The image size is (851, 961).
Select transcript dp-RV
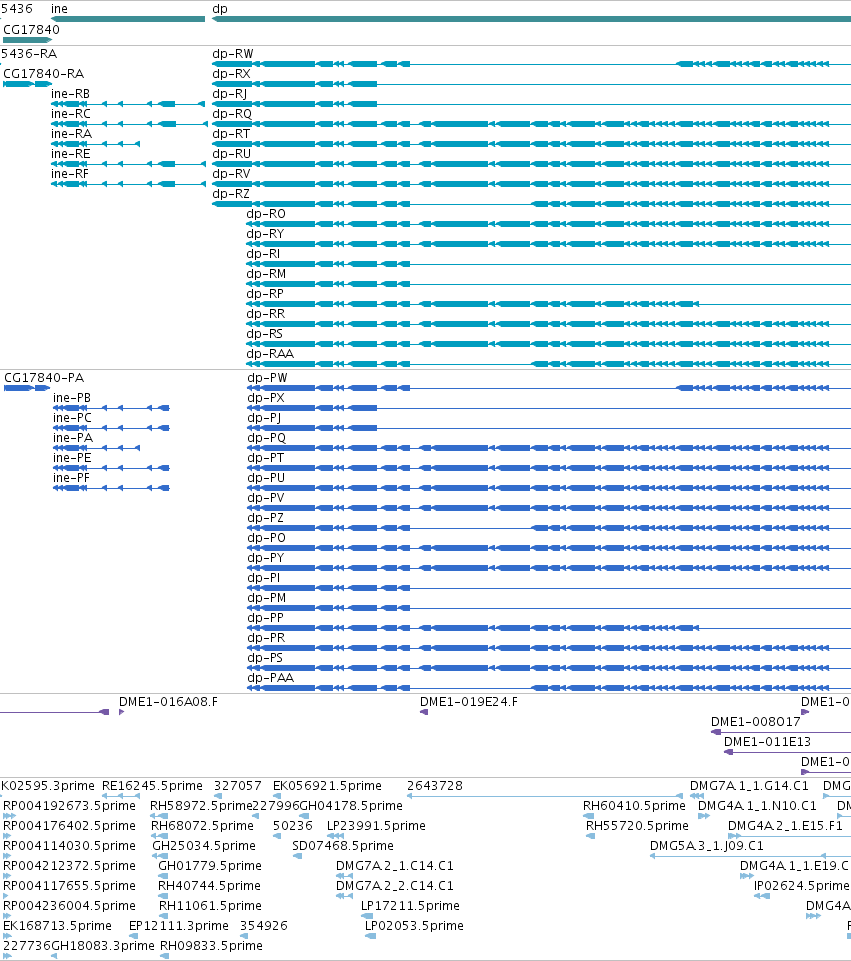[x=232, y=174]
